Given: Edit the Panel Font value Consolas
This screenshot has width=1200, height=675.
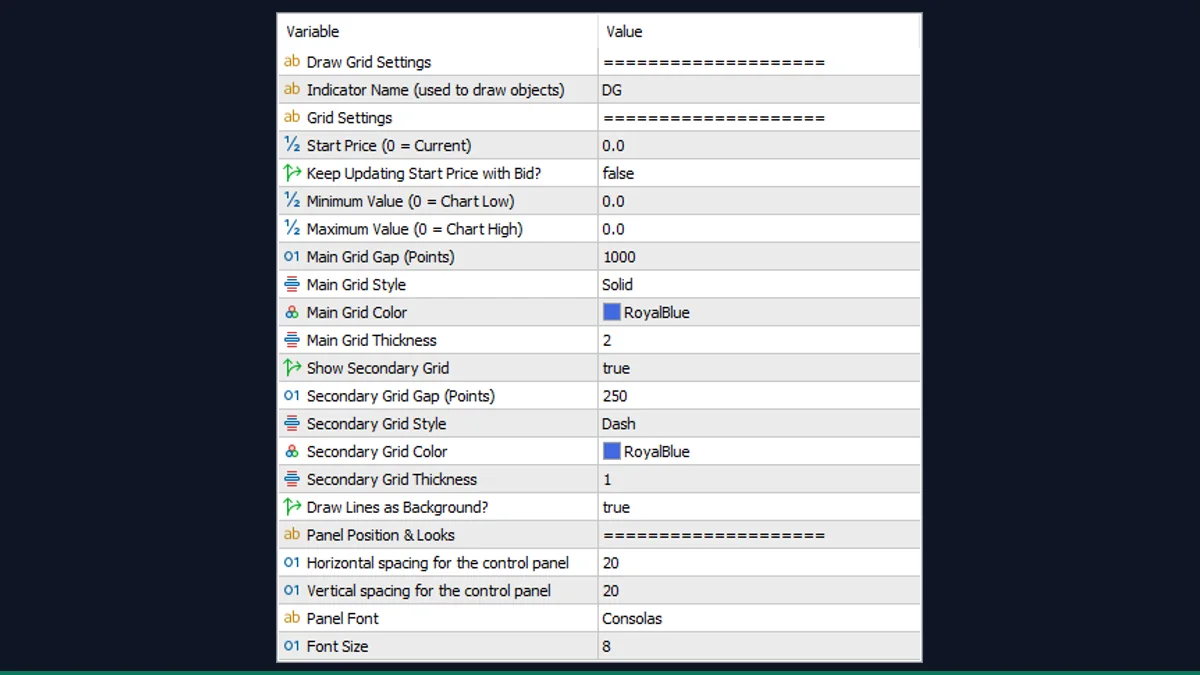Looking at the screenshot, I should (759, 618).
